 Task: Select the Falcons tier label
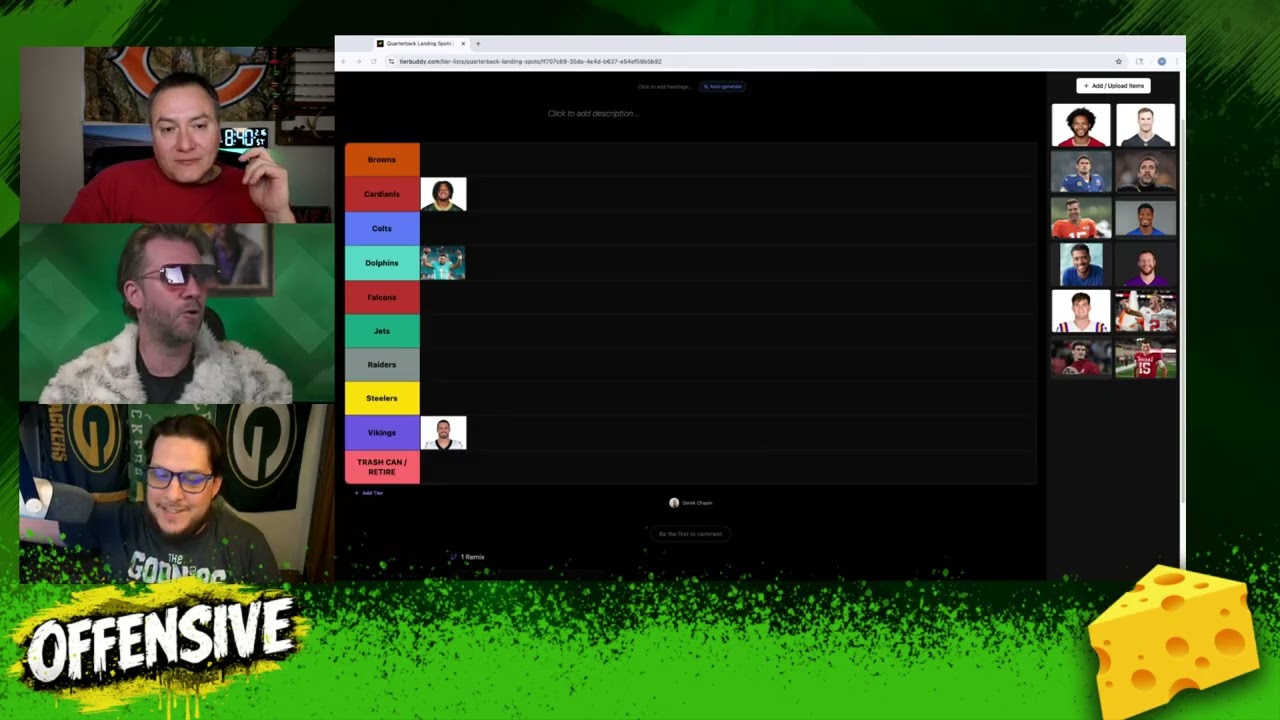382,297
